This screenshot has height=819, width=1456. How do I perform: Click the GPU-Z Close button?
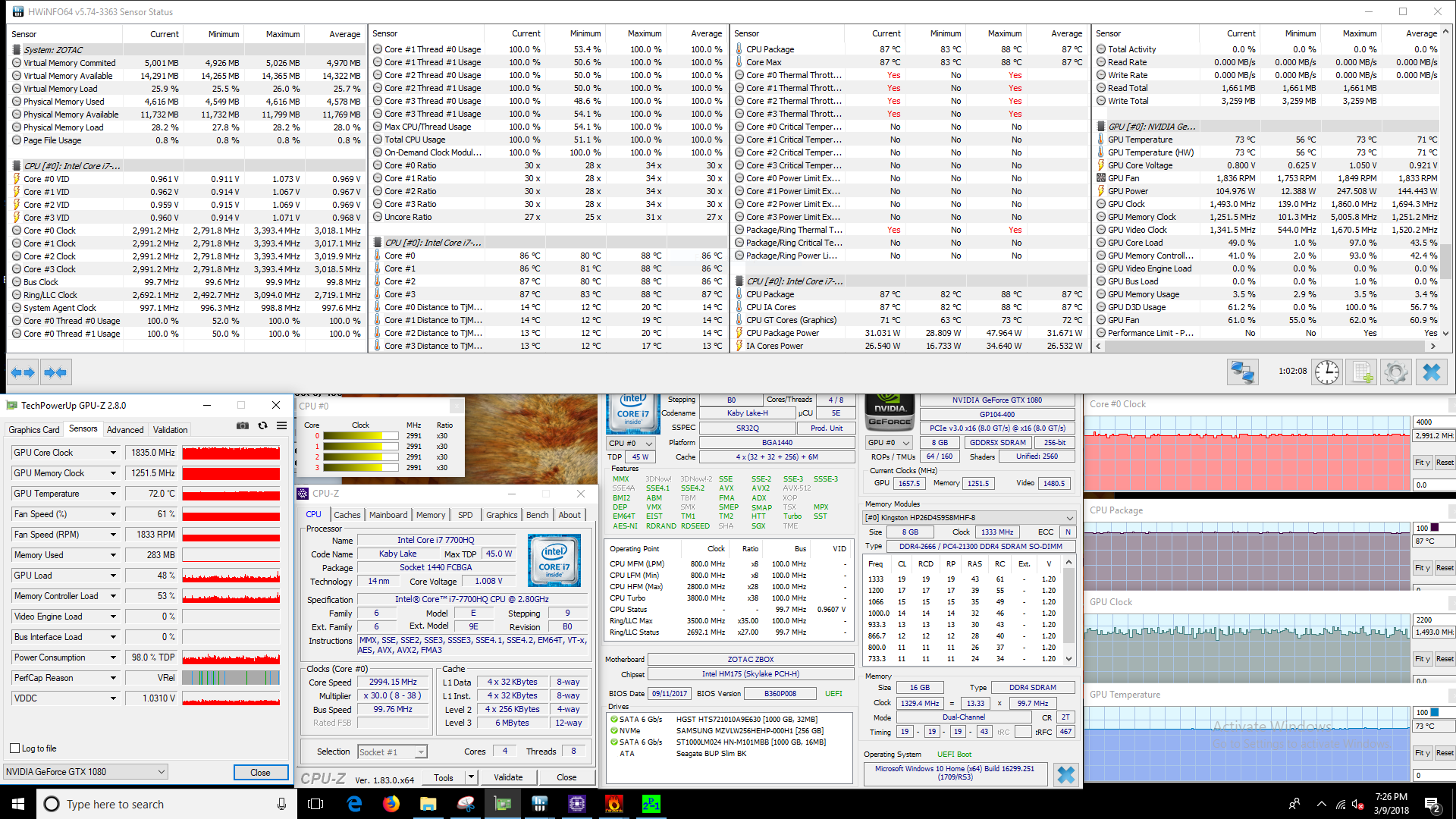click(260, 773)
